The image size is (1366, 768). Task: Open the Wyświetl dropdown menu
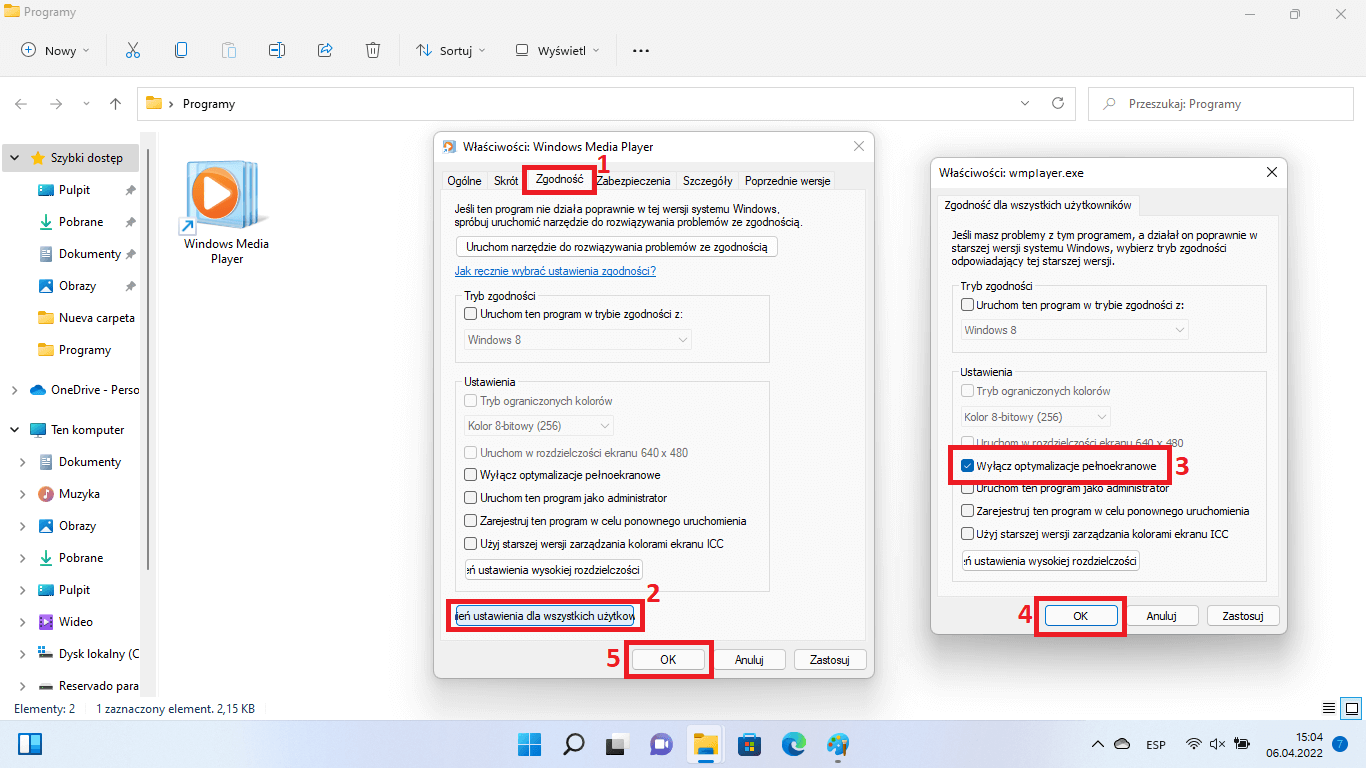tap(558, 50)
